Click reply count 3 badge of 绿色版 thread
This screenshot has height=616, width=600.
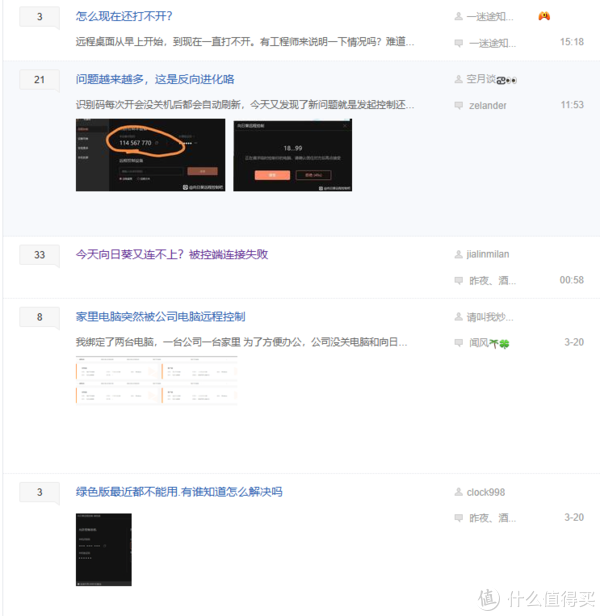coord(39,492)
